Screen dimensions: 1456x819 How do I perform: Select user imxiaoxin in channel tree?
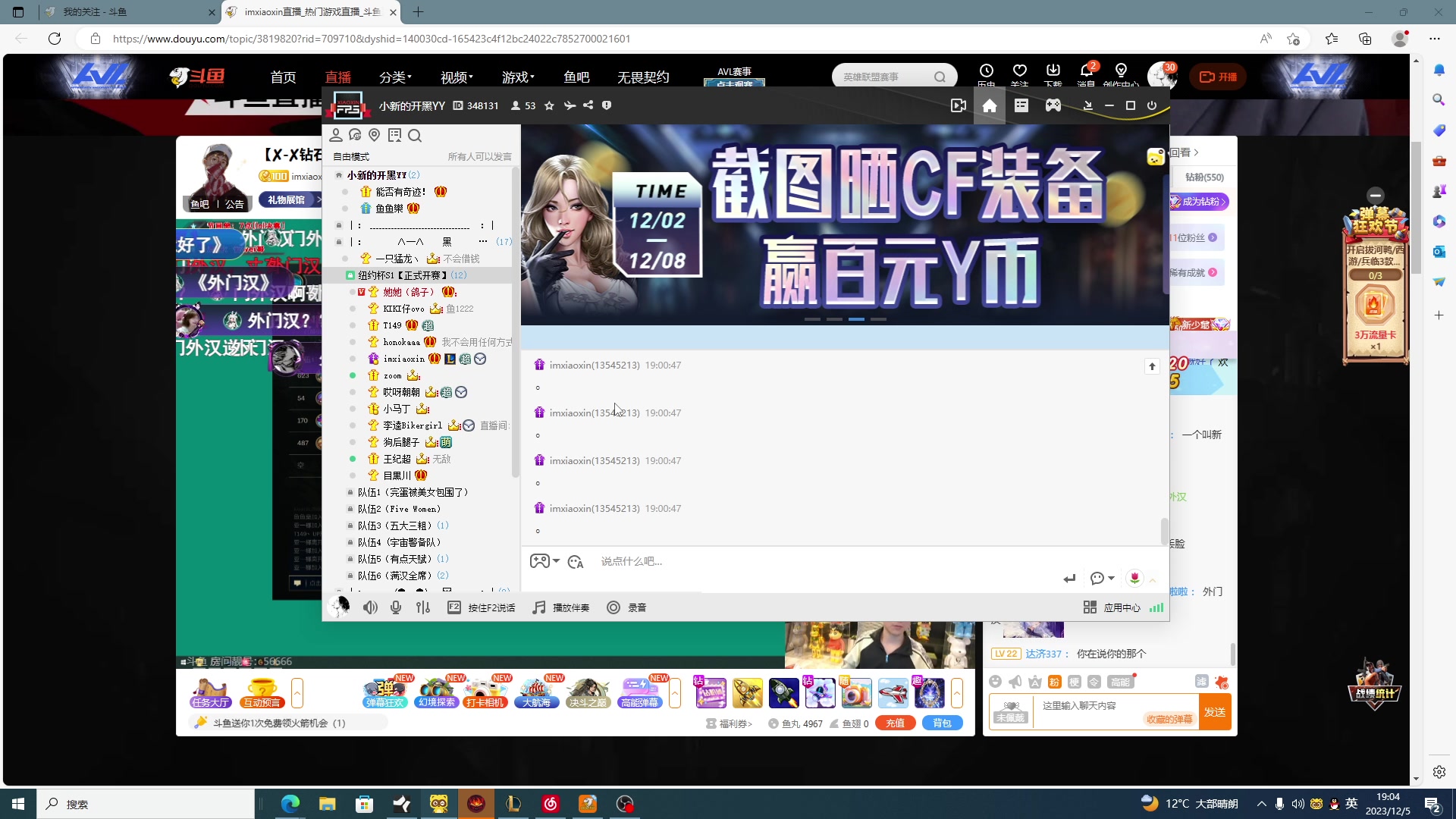click(x=403, y=359)
